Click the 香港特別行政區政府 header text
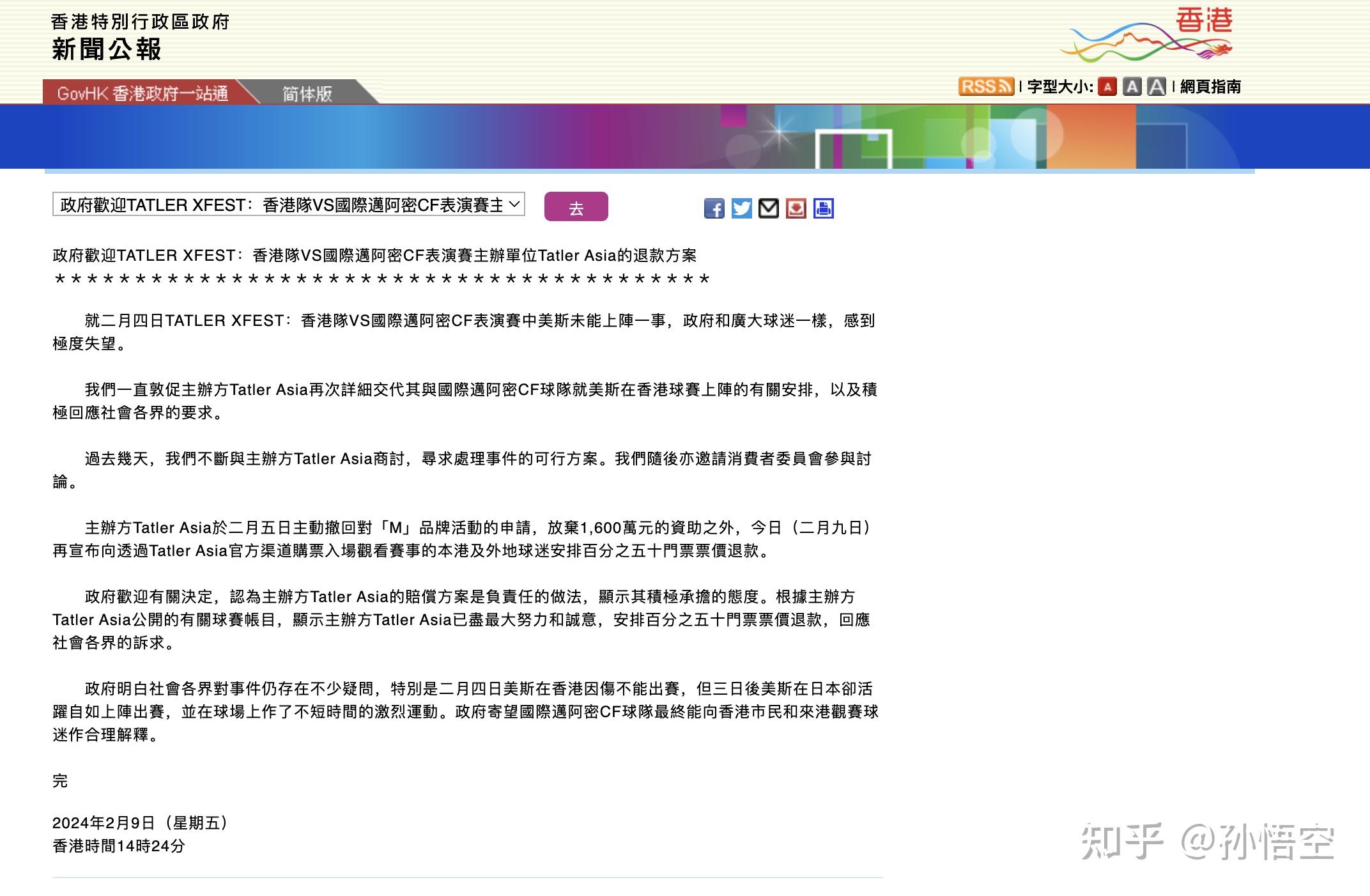Screen dimensions: 1370x896 pyautogui.click(x=140, y=22)
